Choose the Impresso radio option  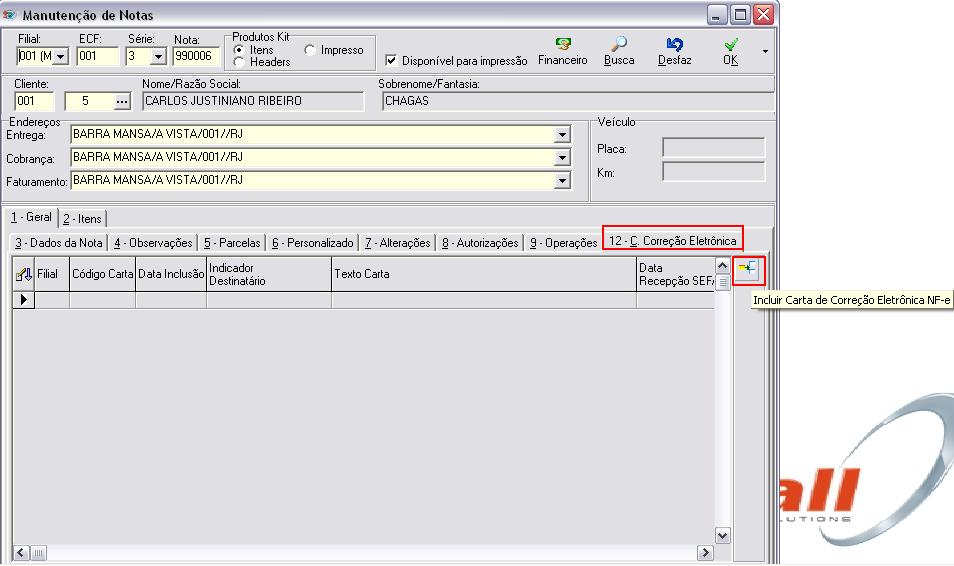[x=310, y=50]
